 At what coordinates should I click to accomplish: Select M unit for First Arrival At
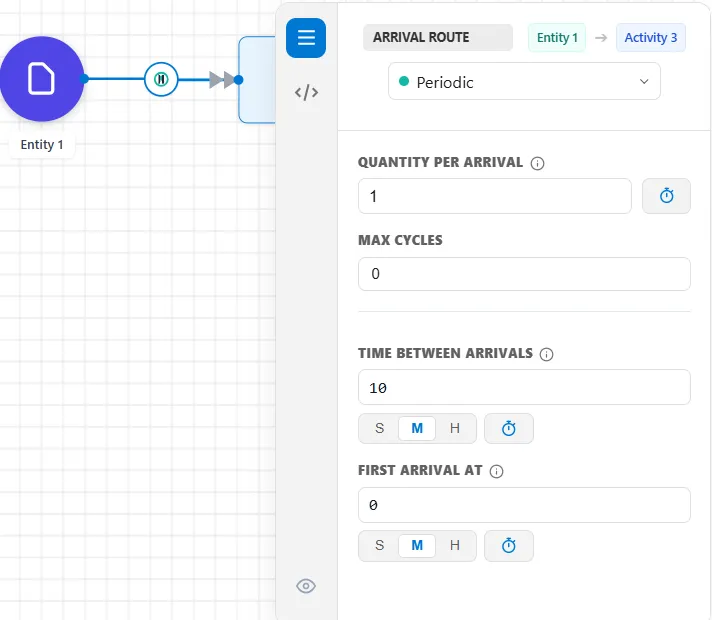pos(417,545)
